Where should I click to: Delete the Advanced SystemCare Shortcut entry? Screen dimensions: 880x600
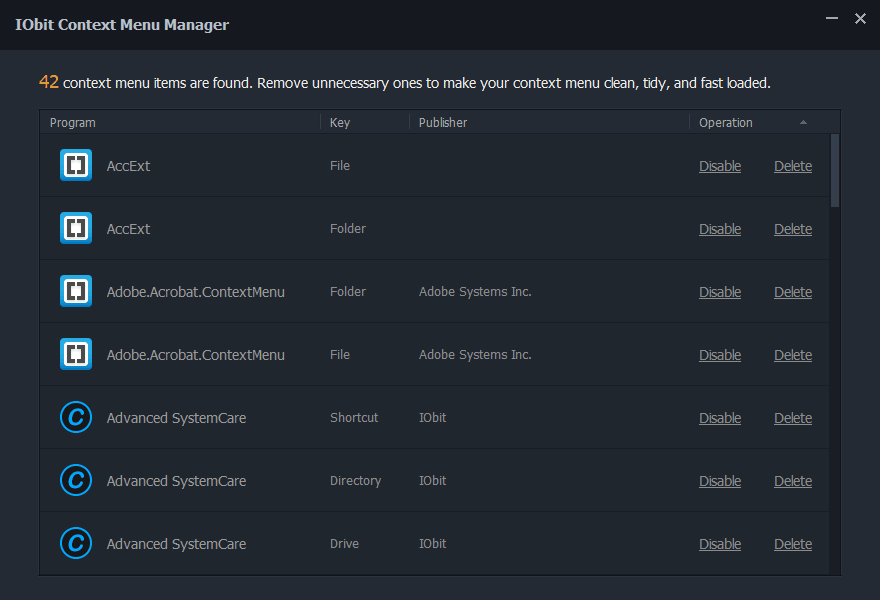pyautogui.click(x=792, y=418)
